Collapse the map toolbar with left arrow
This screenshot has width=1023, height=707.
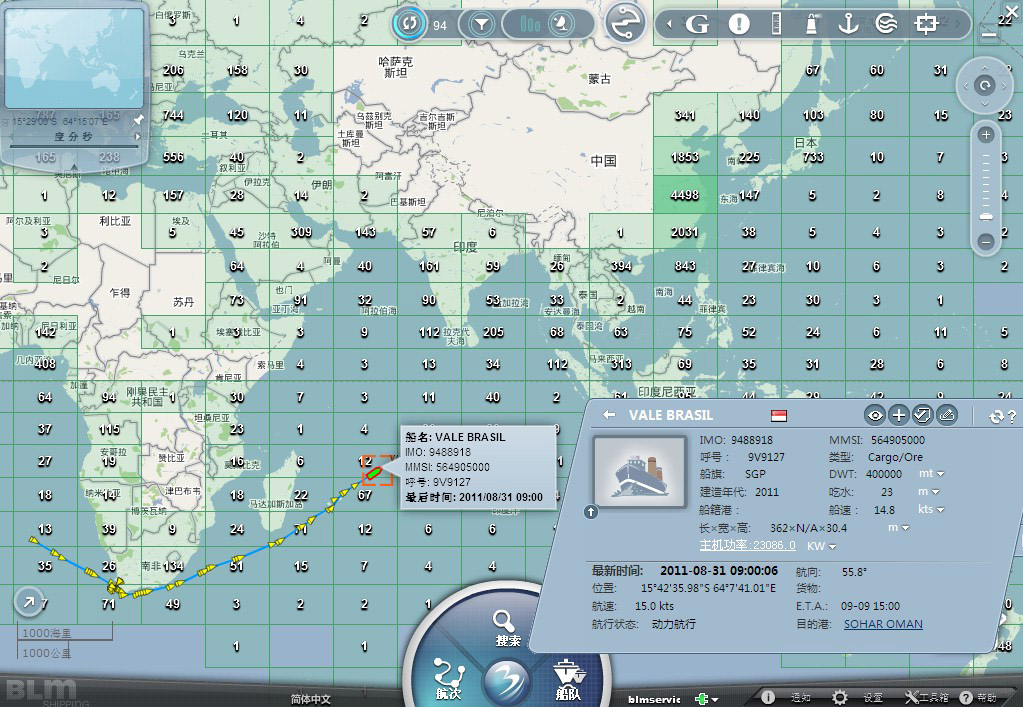coord(669,25)
